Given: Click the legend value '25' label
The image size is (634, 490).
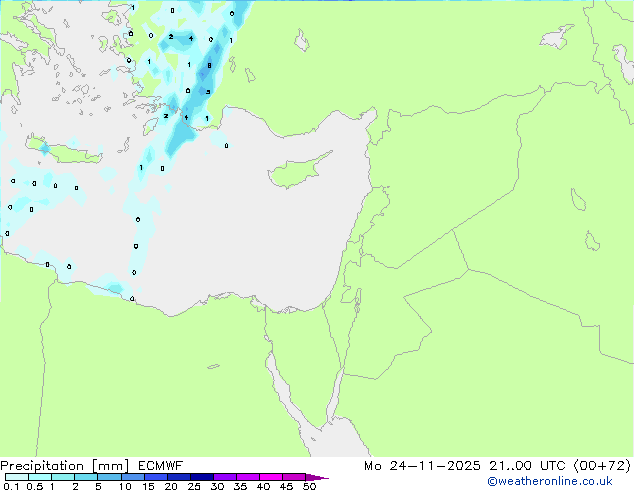Looking at the screenshot, I should tap(194, 486).
